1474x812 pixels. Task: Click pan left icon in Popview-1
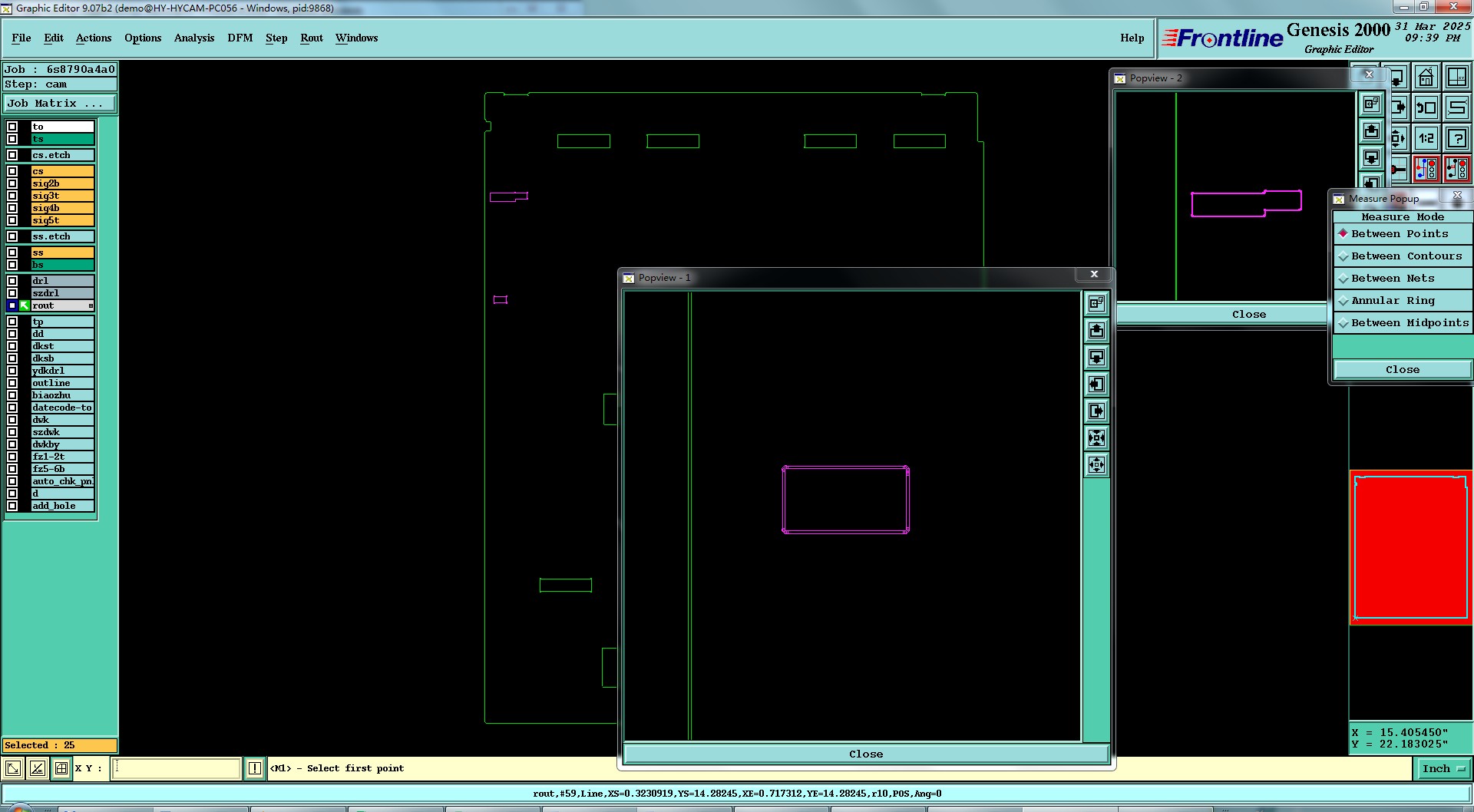1096,384
